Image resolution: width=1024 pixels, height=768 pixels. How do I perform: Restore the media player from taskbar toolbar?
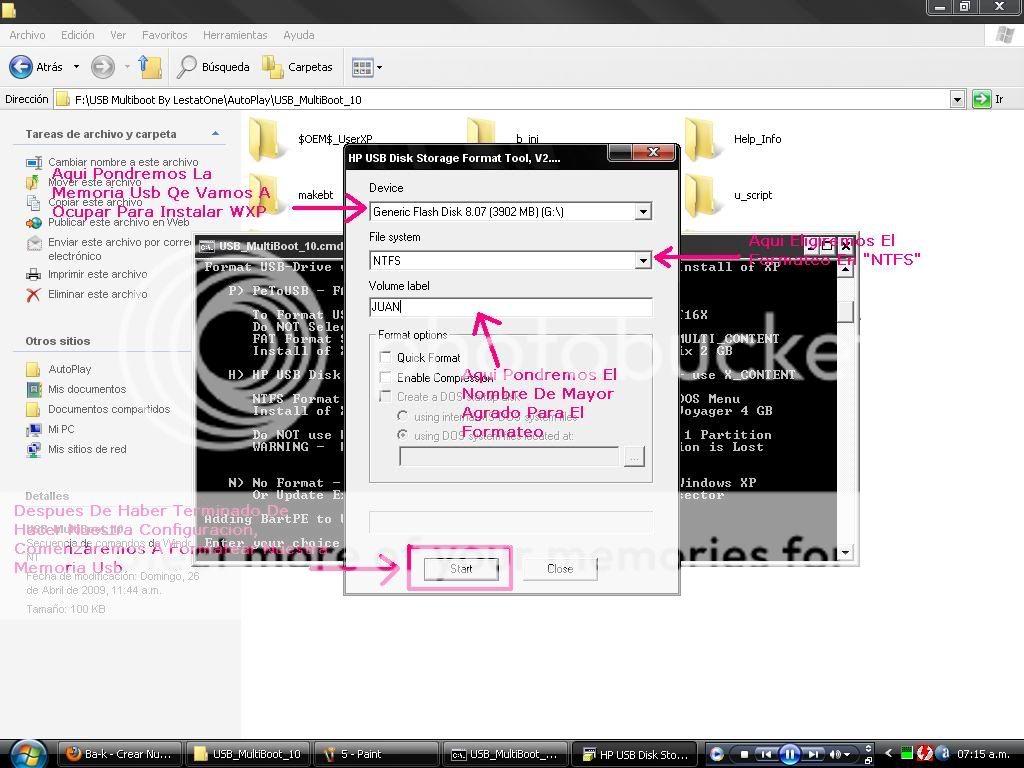869,761
